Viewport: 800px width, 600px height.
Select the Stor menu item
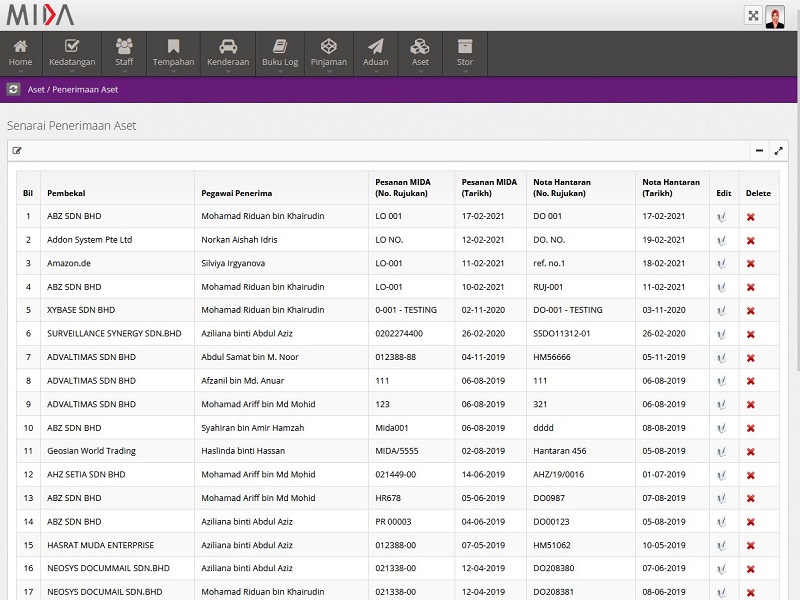465,53
